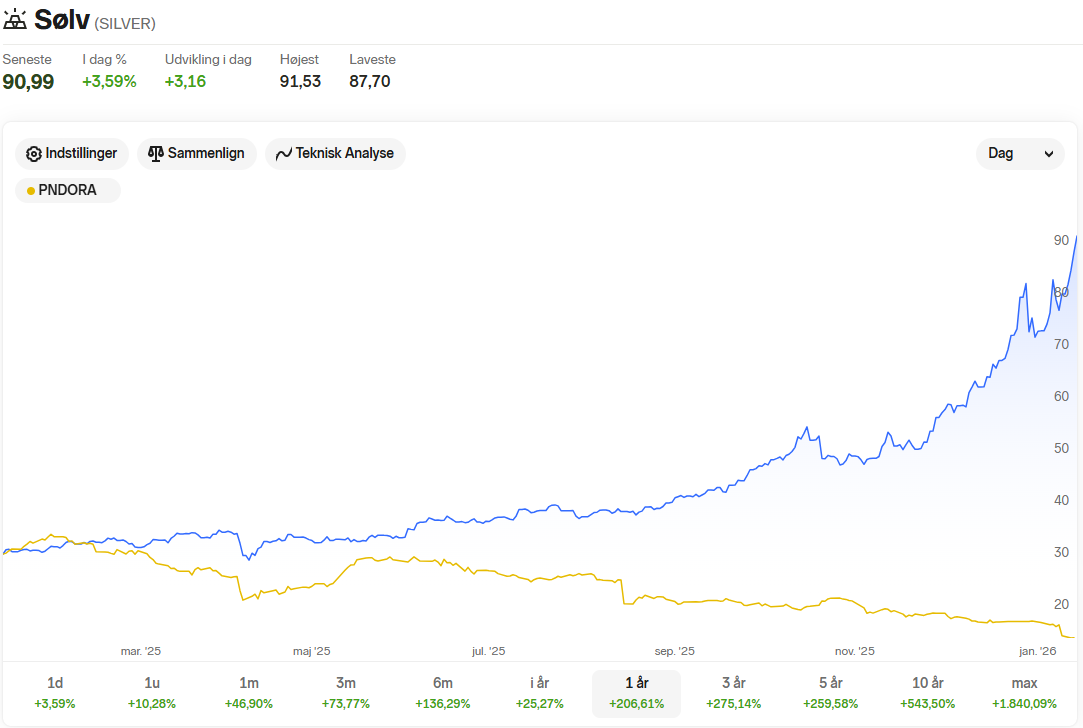The image size is (1083, 728).
Task: Click the jan. '26 axis label
Action: coord(1037,651)
